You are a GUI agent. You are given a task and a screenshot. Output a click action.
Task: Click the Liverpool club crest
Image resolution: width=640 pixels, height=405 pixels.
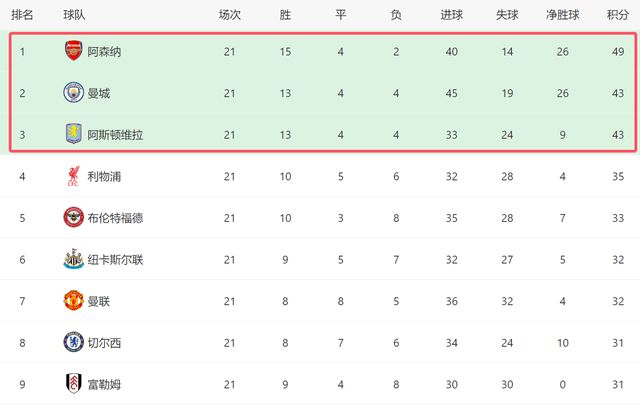[73, 176]
